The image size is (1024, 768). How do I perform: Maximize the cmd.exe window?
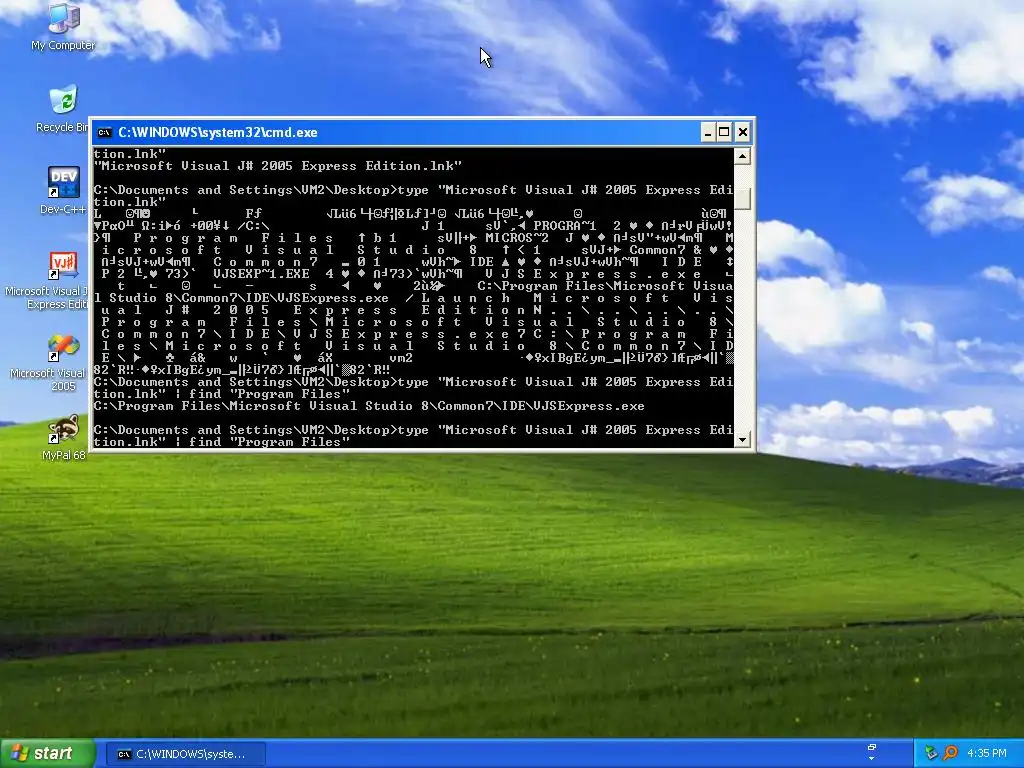(x=724, y=133)
